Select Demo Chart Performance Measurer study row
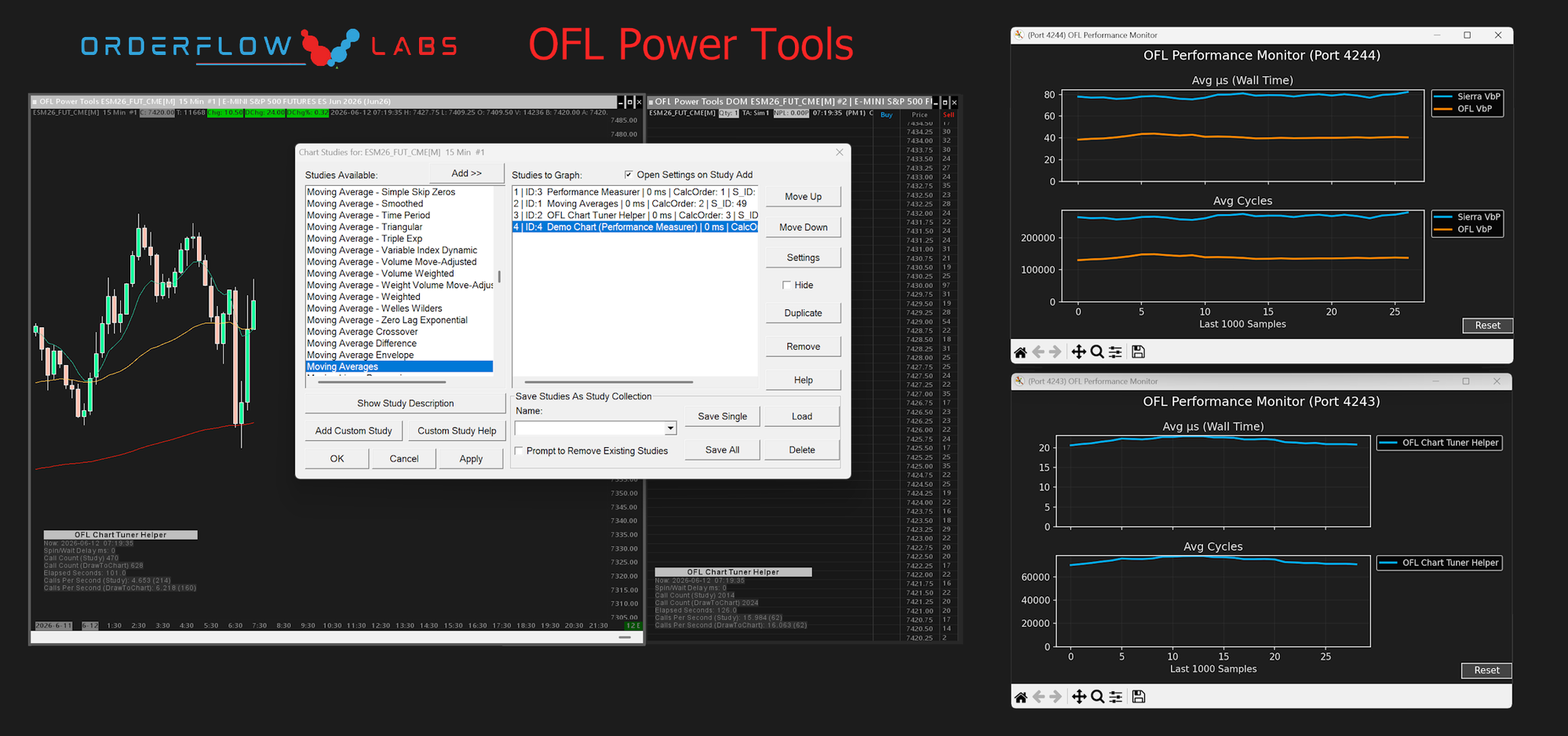The height and width of the screenshot is (736, 1568). point(635,227)
